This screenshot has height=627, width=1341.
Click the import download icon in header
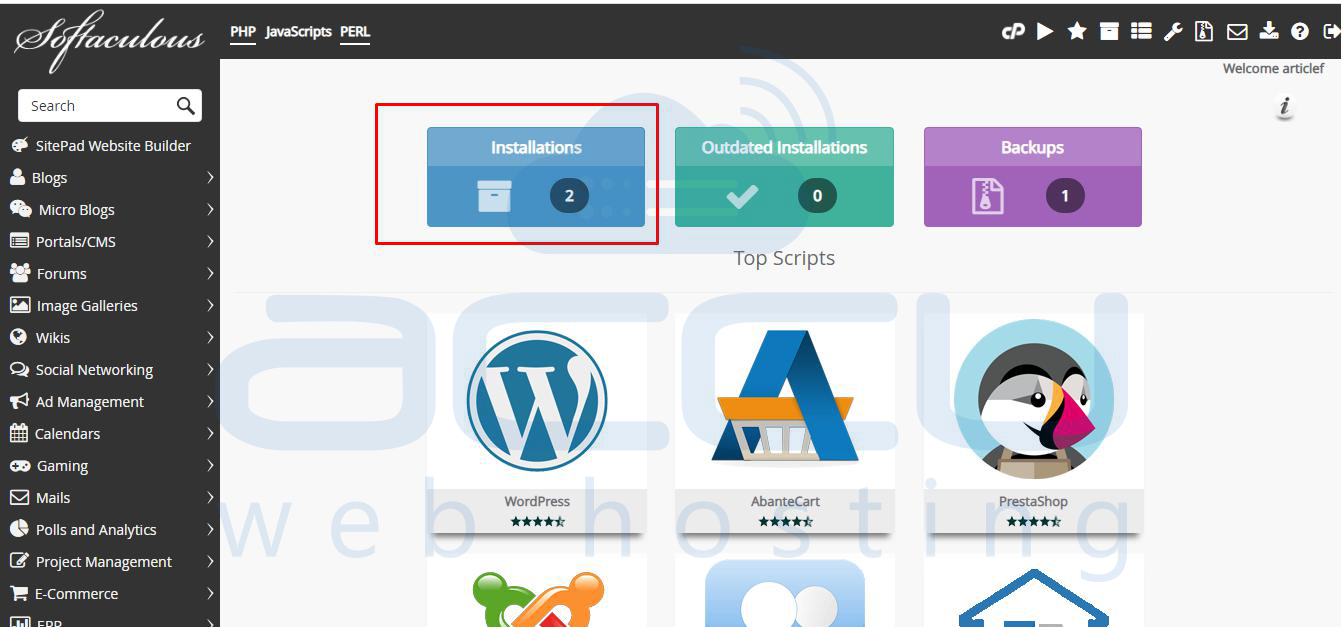[x=1269, y=32]
